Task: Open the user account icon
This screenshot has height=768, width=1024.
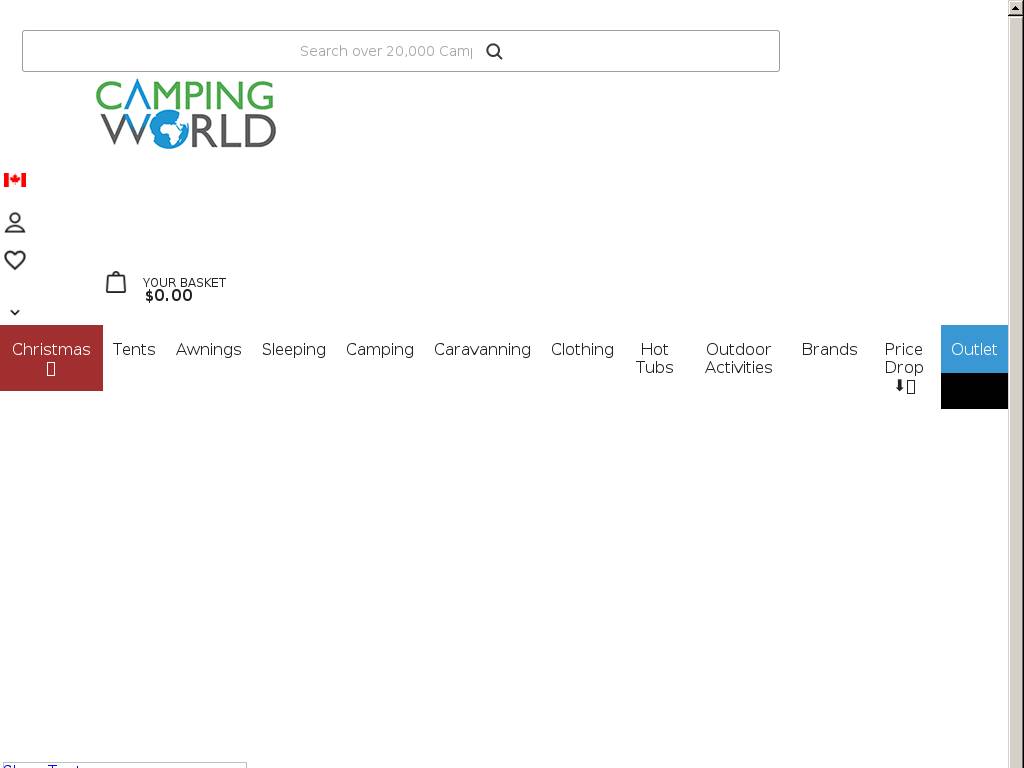Action: (x=15, y=222)
